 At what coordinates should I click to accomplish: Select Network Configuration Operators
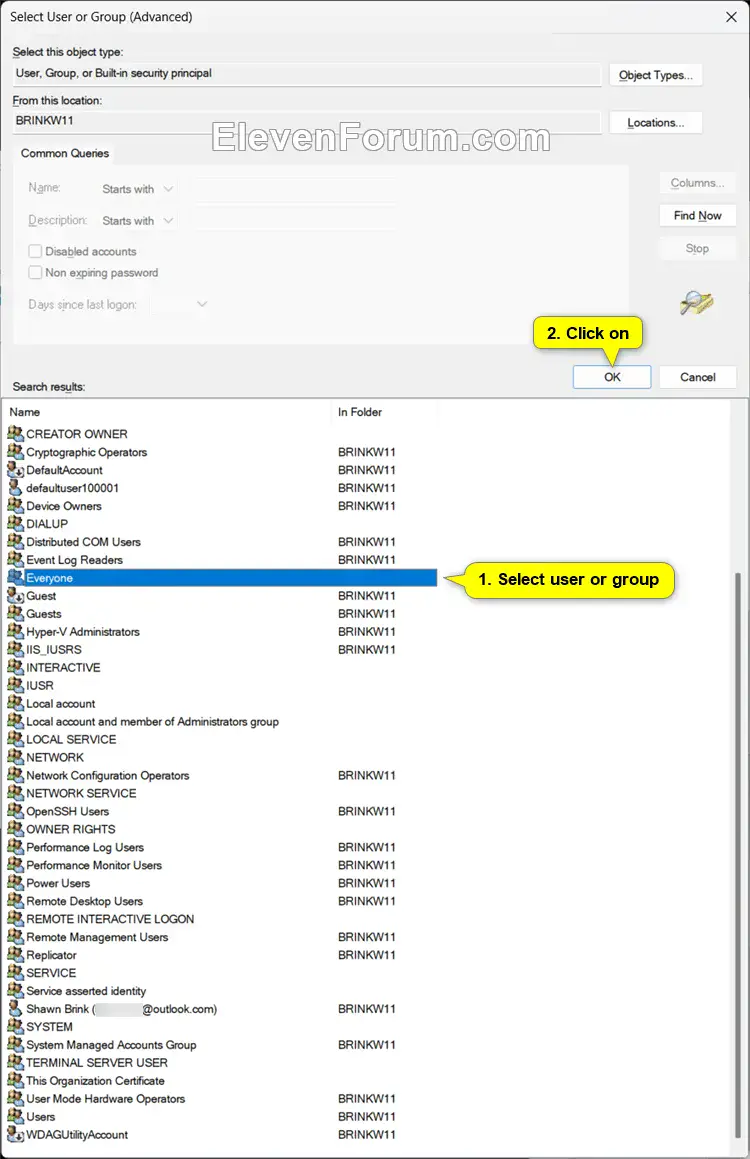pos(108,775)
